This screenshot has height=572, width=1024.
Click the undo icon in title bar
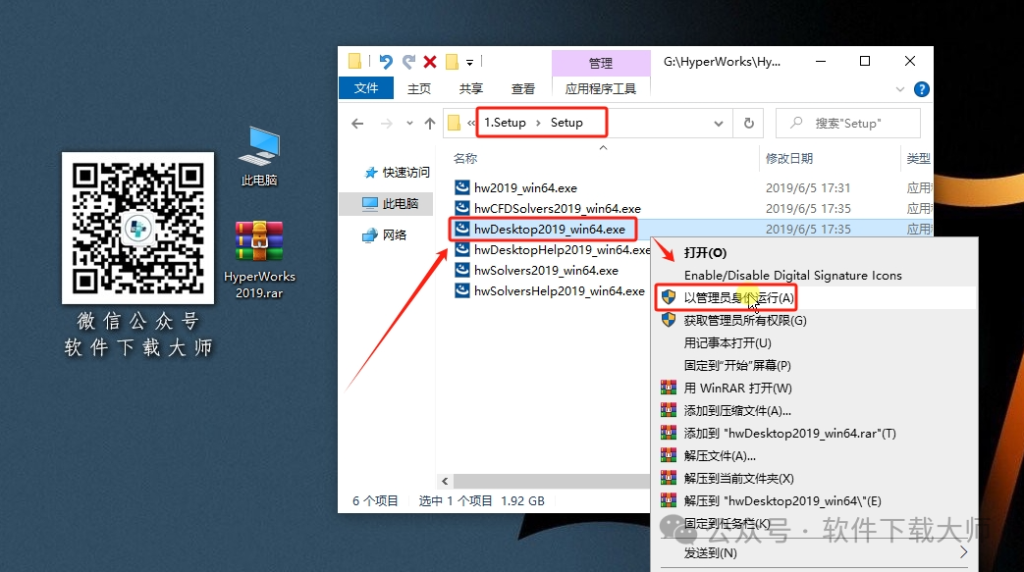(x=385, y=61)
